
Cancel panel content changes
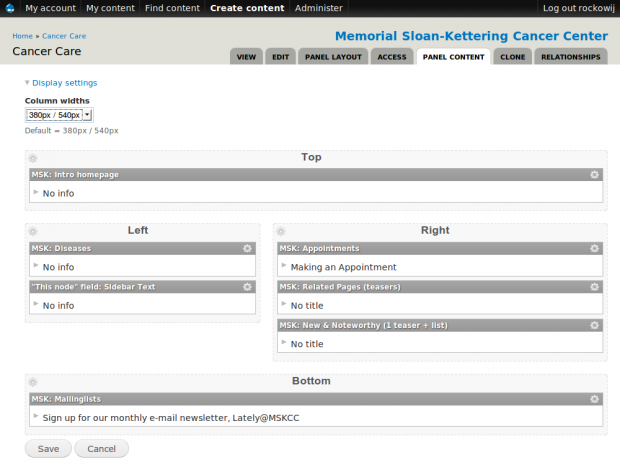[102, 449]
